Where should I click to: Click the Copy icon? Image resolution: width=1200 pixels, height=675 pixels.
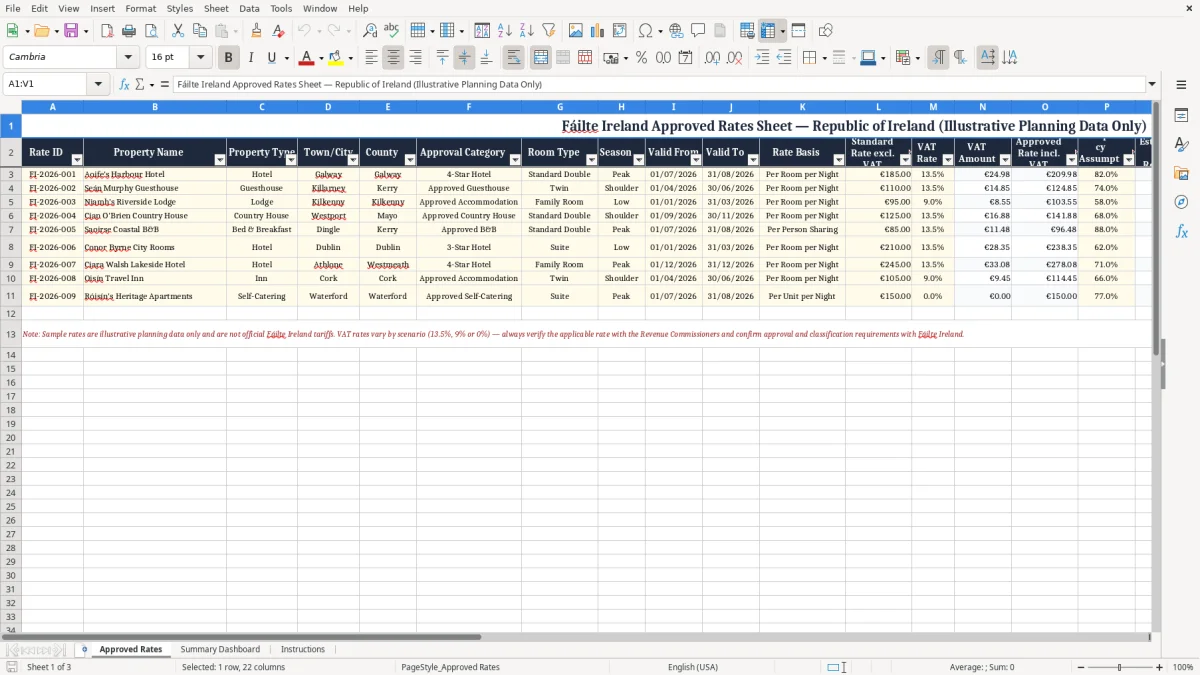200,31
